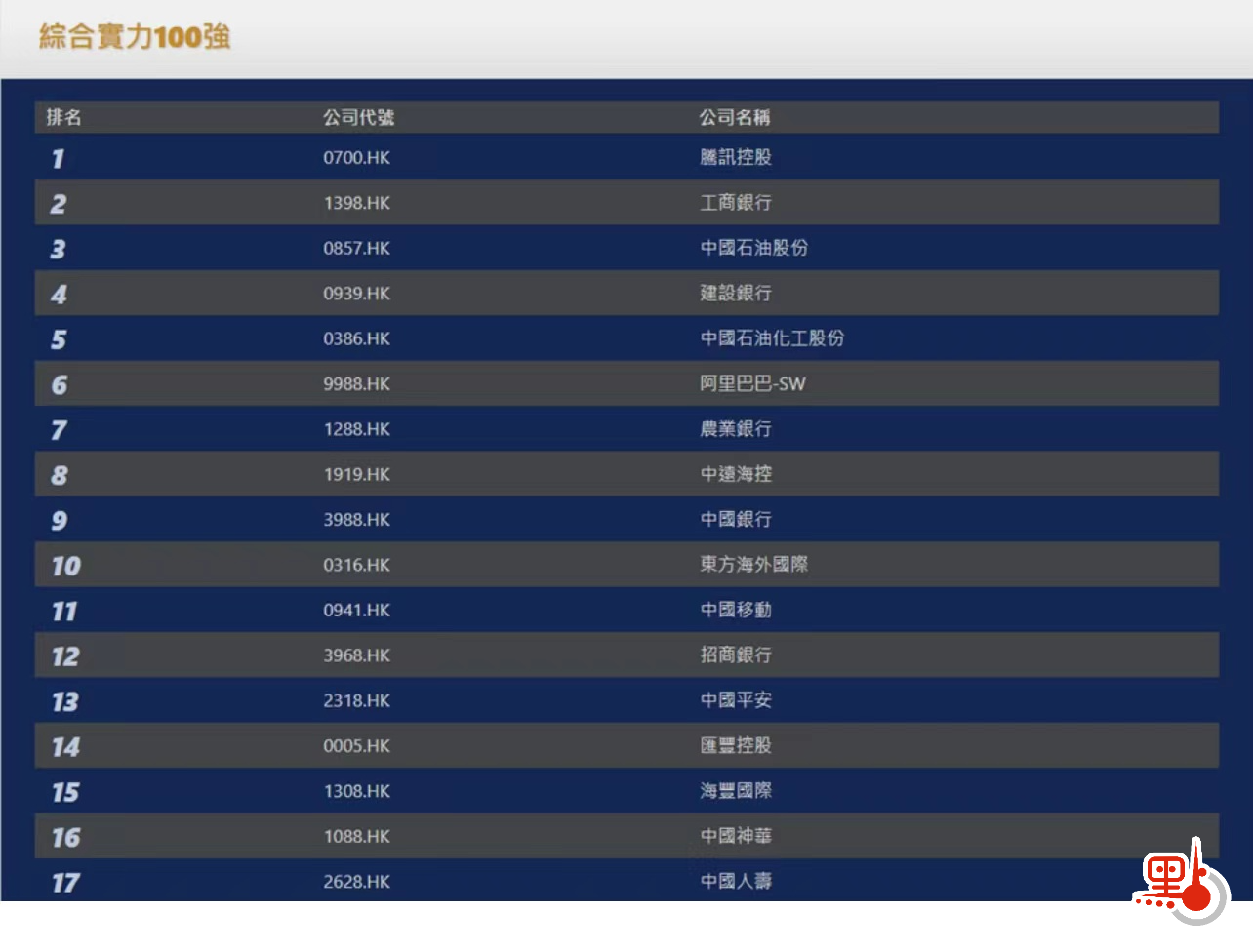Select 匯豐控股 in rank 14 row
The width and height of the screenshot is (1253, 952).
tap(735, 745)
